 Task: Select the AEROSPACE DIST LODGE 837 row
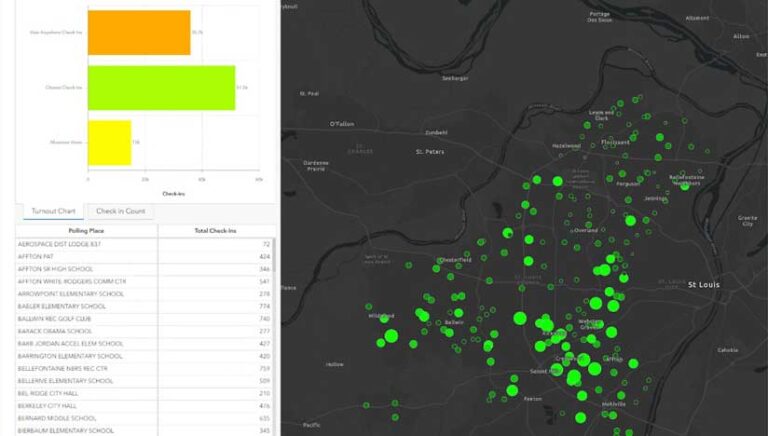(144, 244)
